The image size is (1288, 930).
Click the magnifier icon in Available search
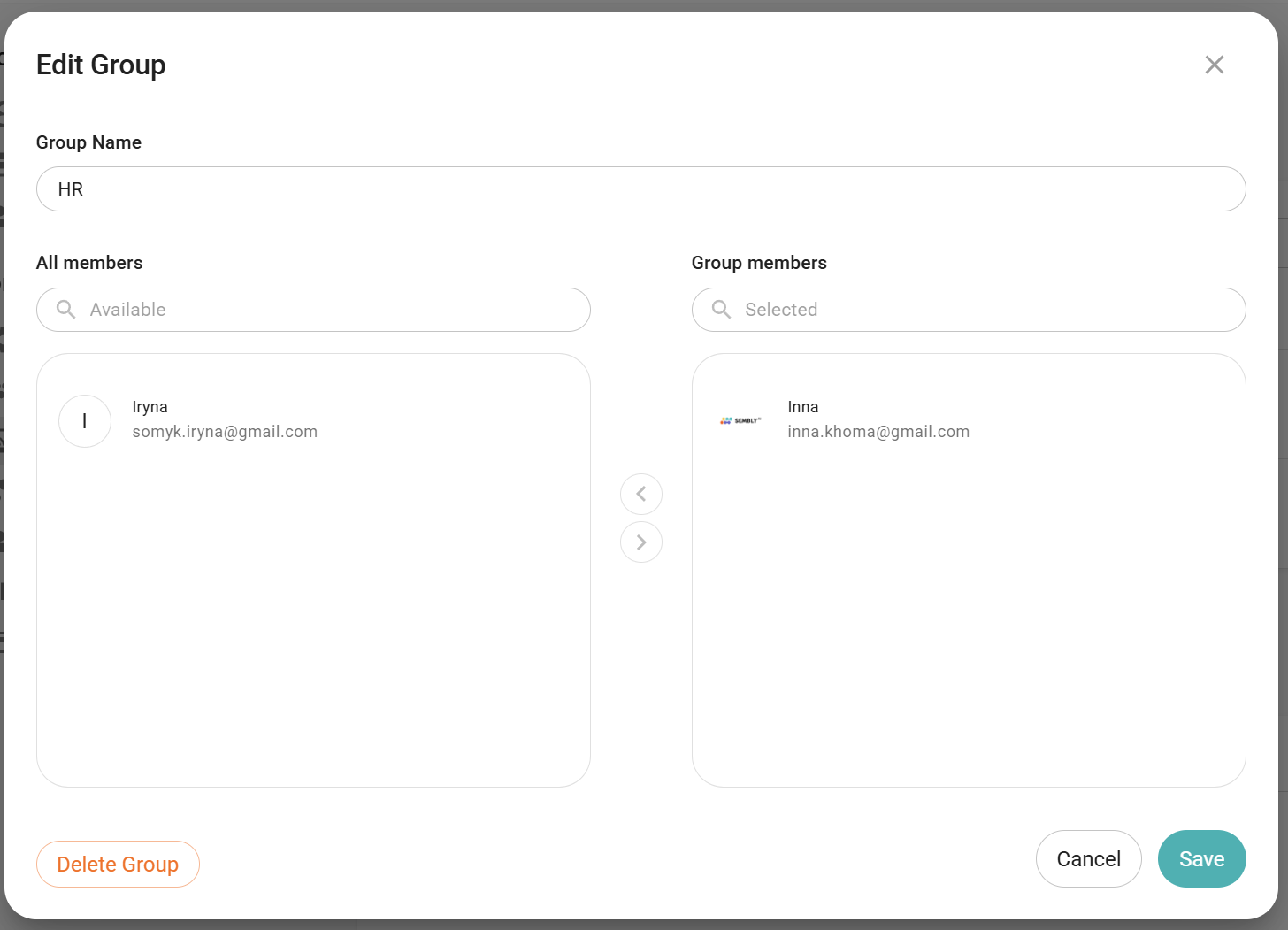point(66,310)
